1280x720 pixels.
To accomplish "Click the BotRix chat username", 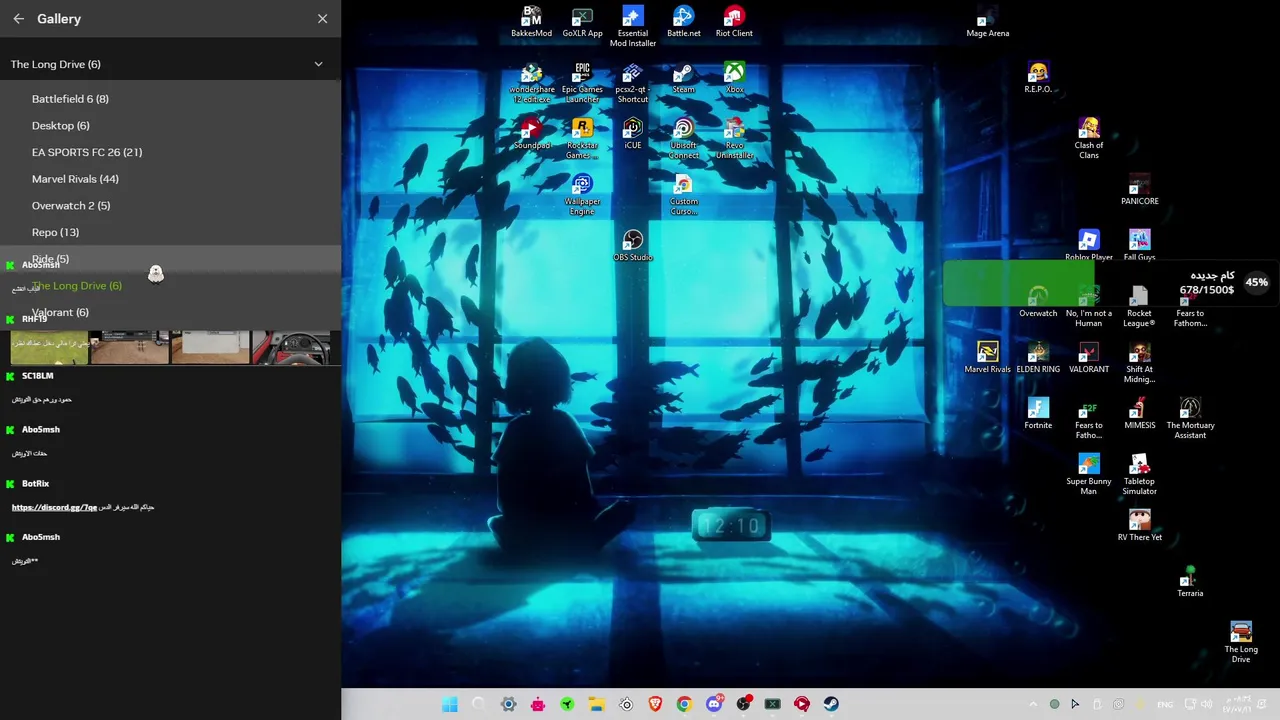I will coord(35,484).
